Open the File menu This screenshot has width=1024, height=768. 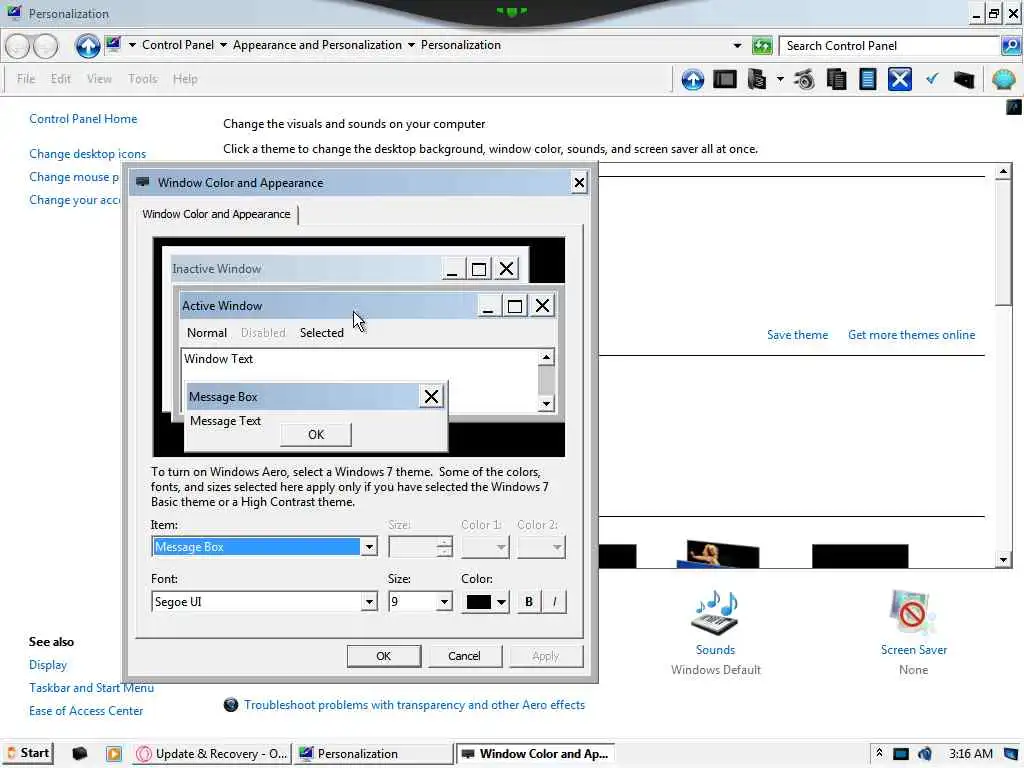(x=26, y=79)
